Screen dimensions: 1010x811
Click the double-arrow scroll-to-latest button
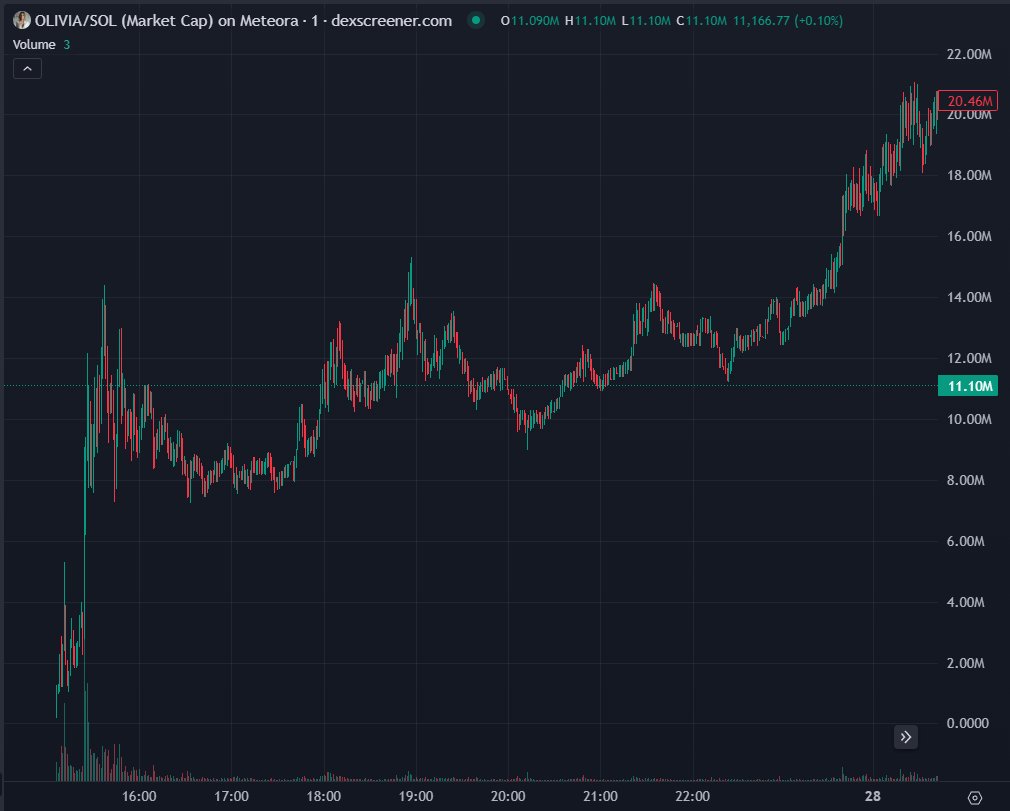coord(905,737)
